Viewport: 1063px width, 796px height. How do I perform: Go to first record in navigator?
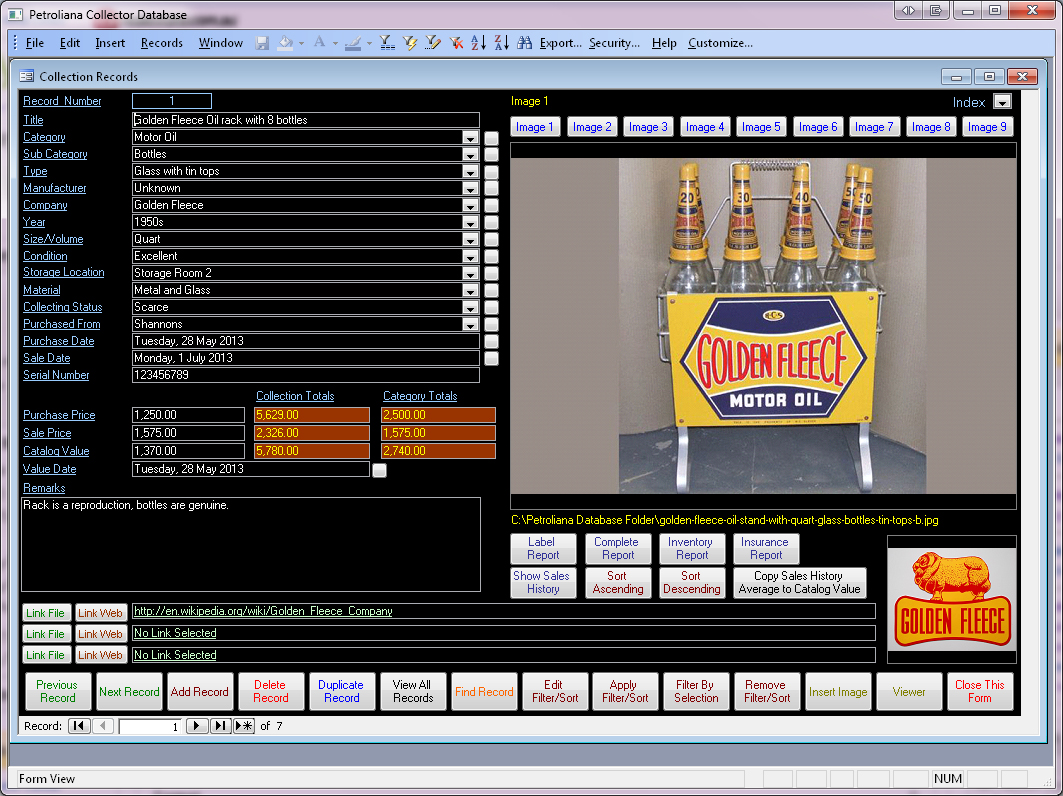[x=79, y=725]
